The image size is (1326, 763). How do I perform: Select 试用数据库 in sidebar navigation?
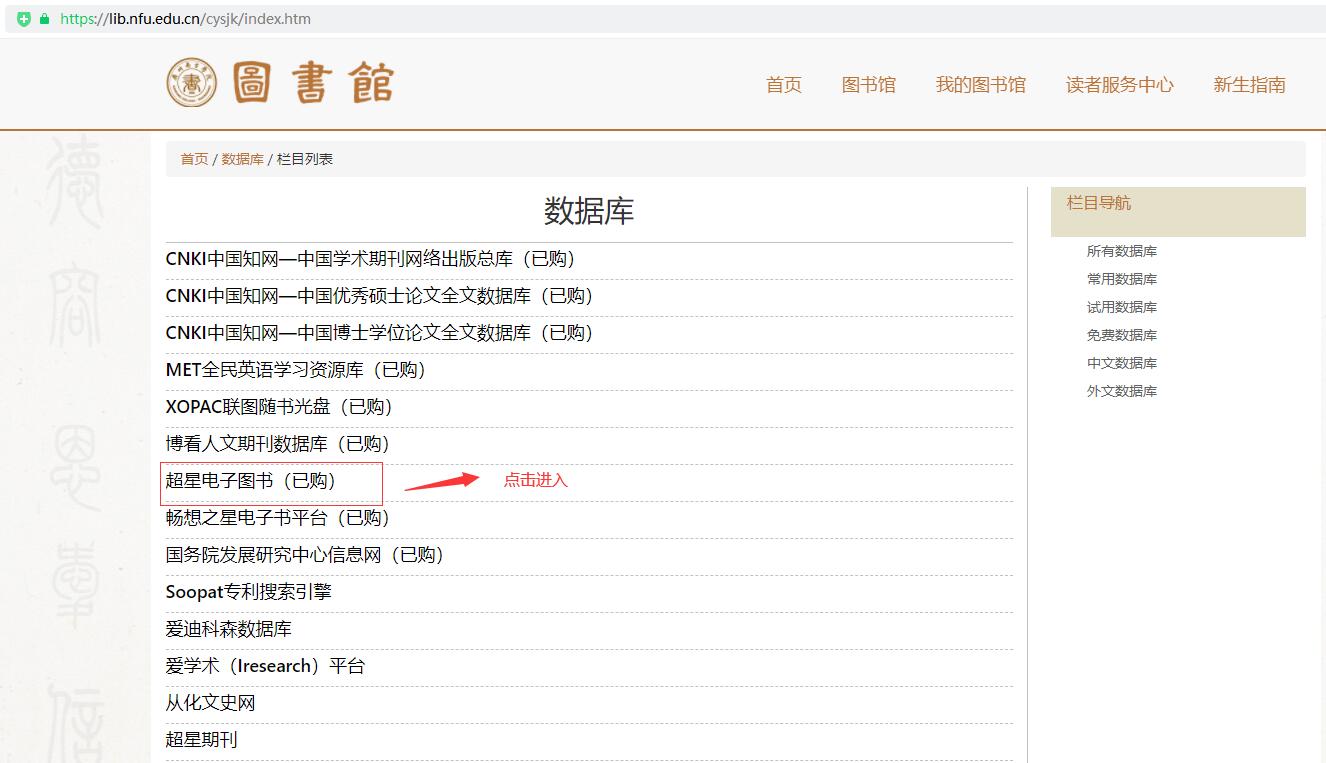coord(1122,307)
